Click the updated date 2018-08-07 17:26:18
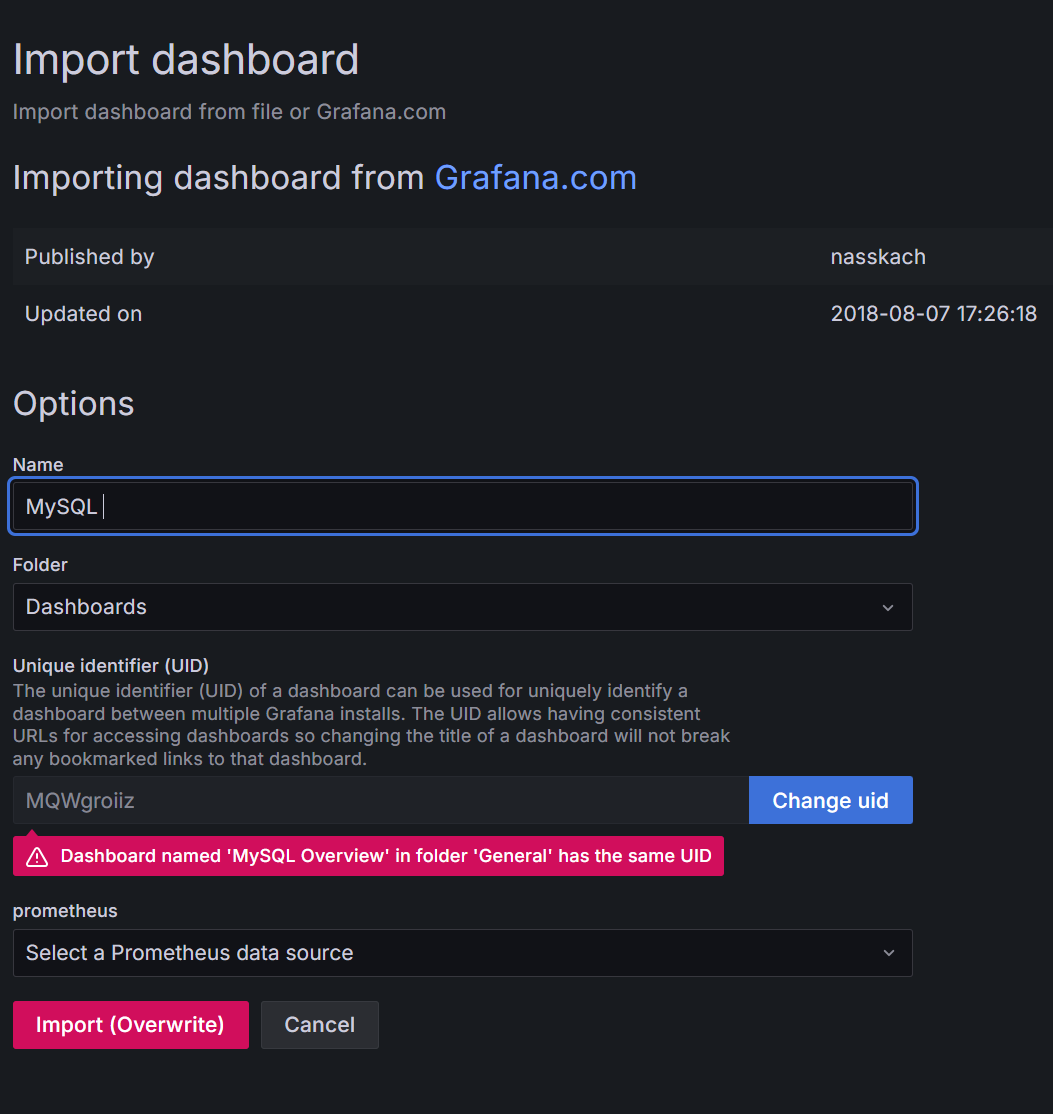 pyautogui.click(x=934, y=313)
